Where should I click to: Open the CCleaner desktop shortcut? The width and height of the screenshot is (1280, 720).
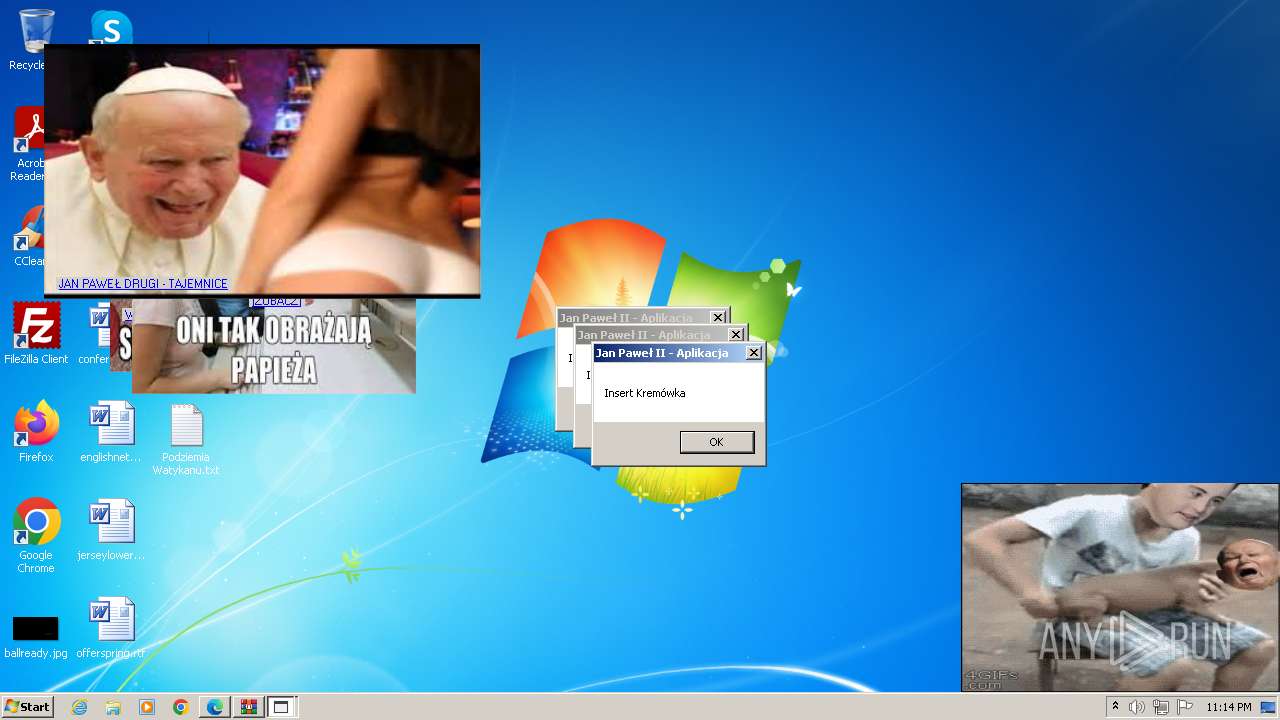pos(29,237)
